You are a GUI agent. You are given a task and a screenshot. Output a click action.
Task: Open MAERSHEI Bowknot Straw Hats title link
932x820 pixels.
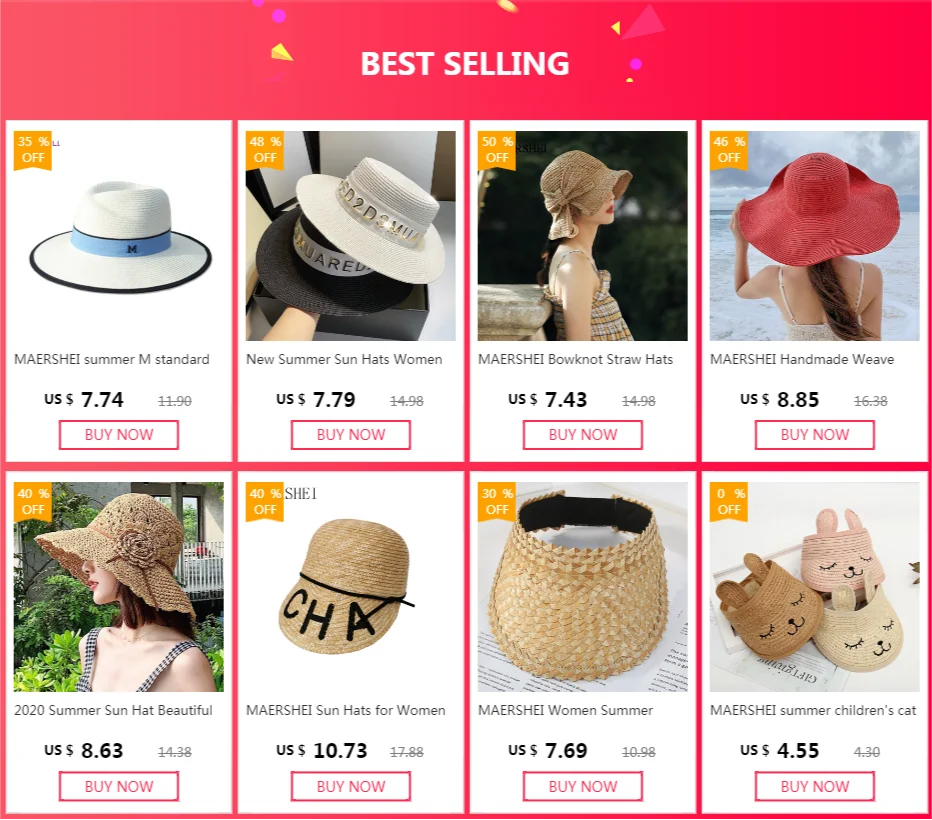[575, 359]
